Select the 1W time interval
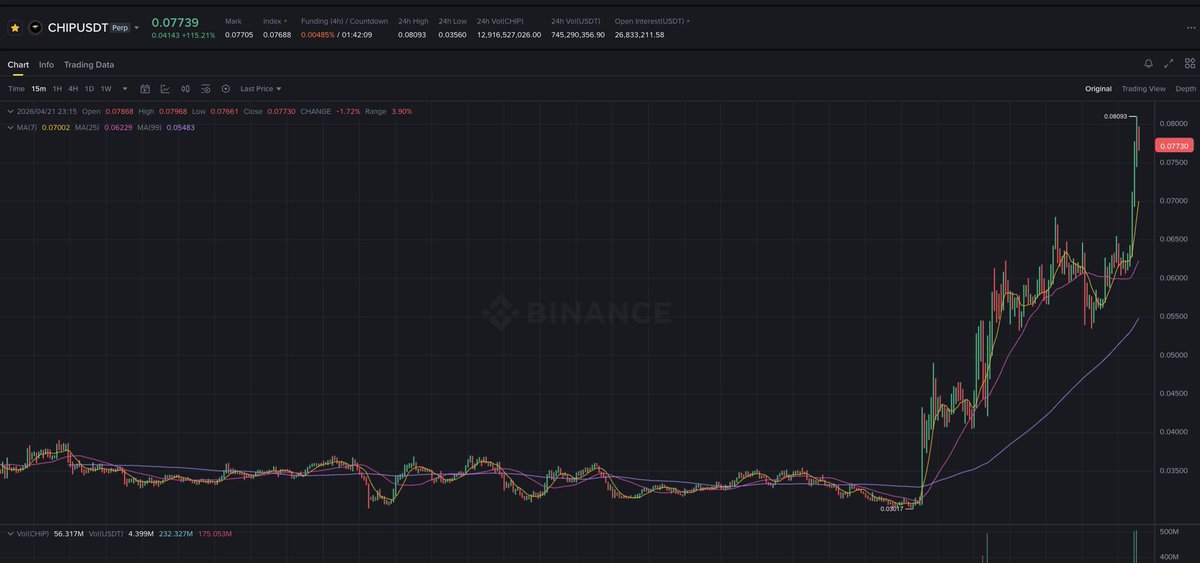1200x563 pixels. click(106, 89)
